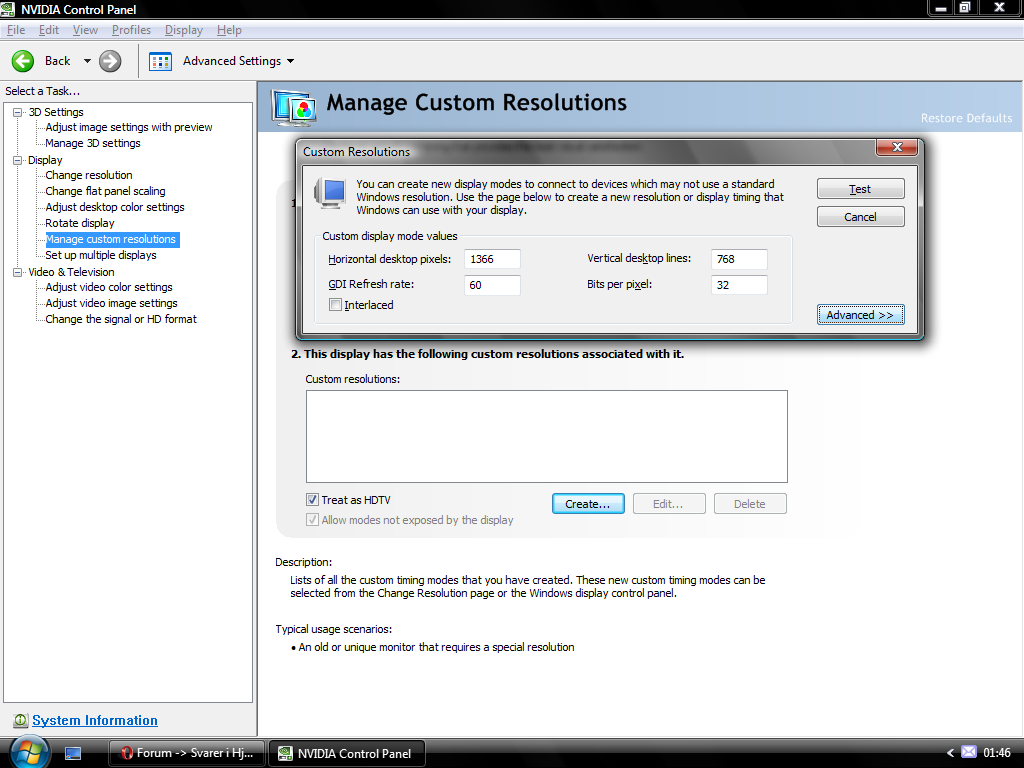Click the Test button
This screenshot has height=768, width=1024.
click(861, 189)
